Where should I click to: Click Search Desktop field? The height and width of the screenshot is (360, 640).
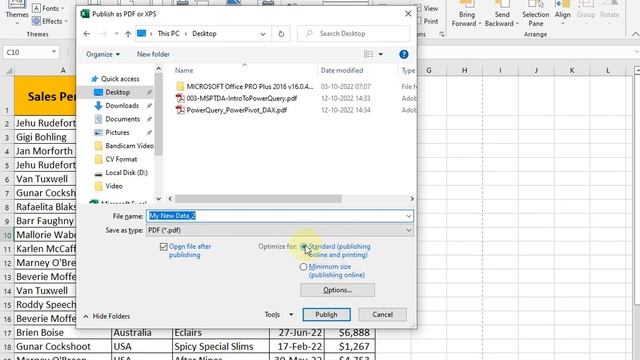tap(353, 34)
